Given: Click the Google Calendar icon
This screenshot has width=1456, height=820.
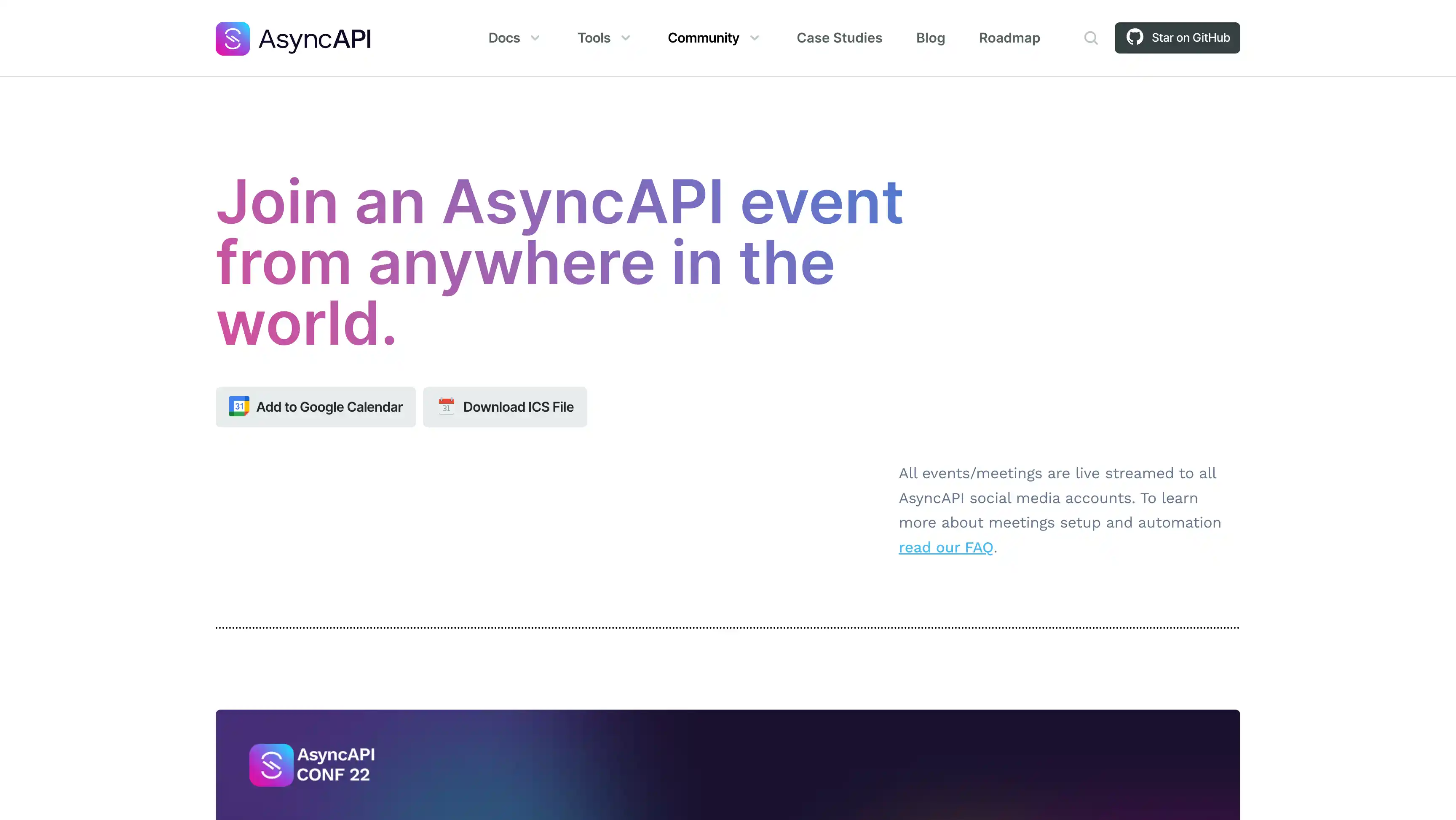Looking at the screenshot, I should click(238, 407).
